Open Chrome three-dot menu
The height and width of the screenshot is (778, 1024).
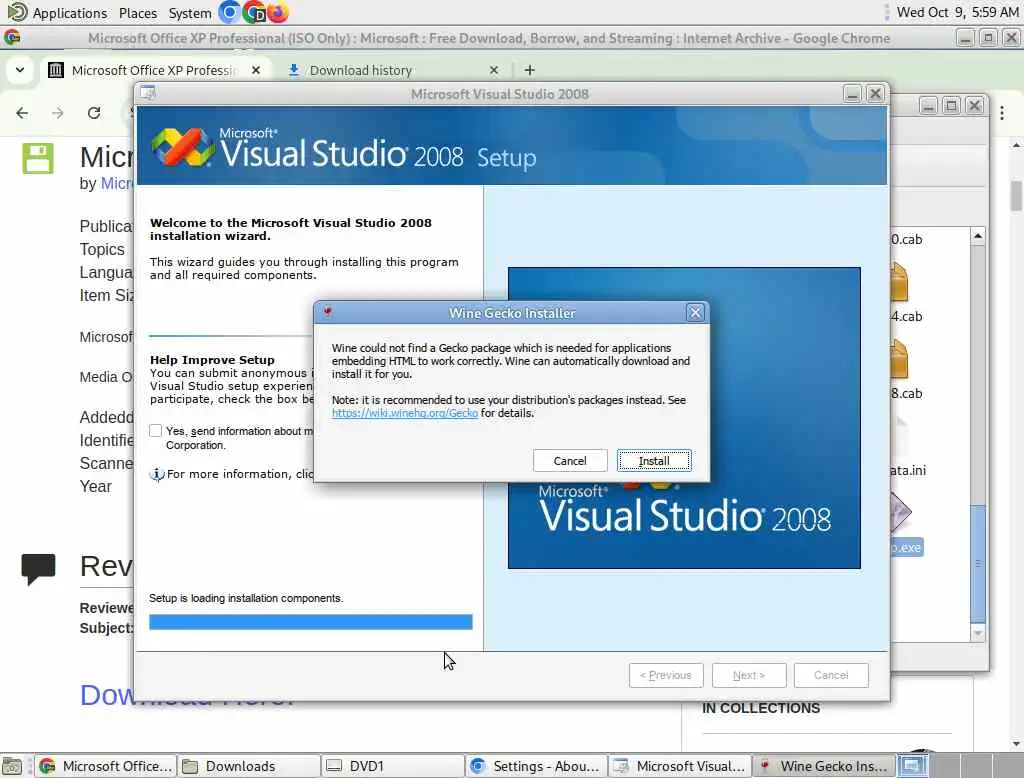pos(1002,113)
